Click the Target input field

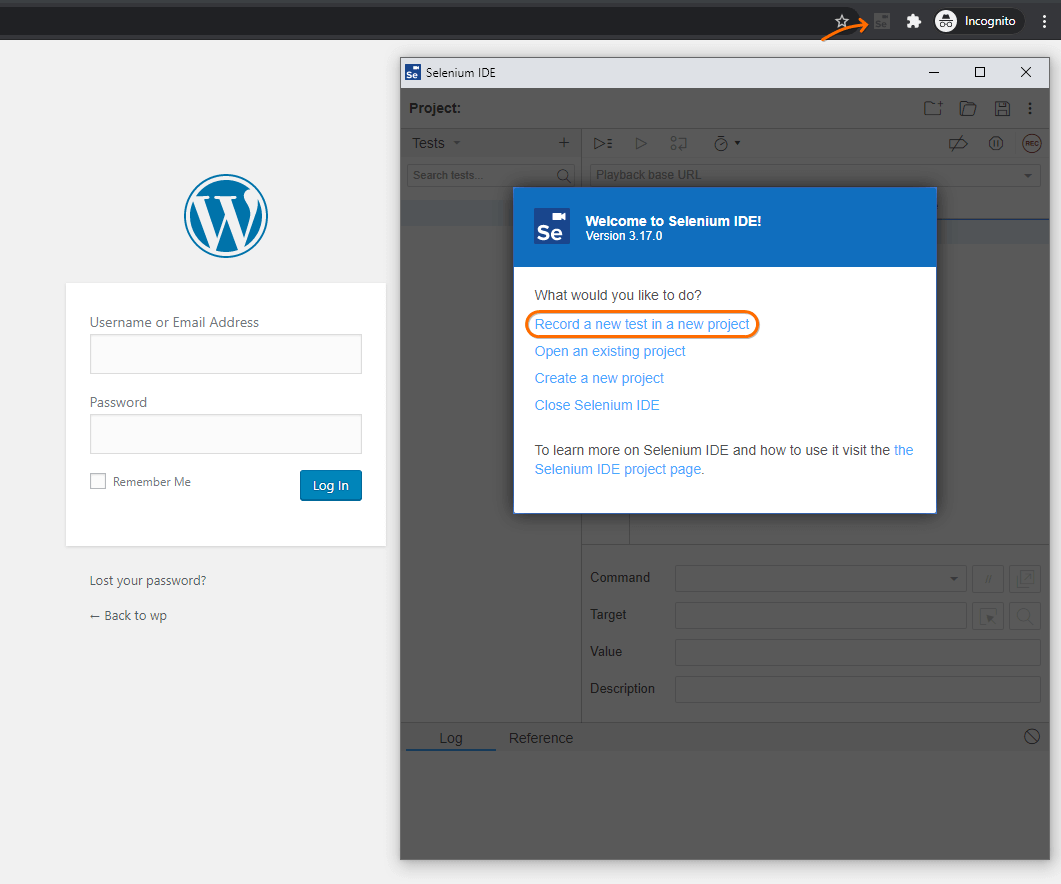(x=820, y=615)
